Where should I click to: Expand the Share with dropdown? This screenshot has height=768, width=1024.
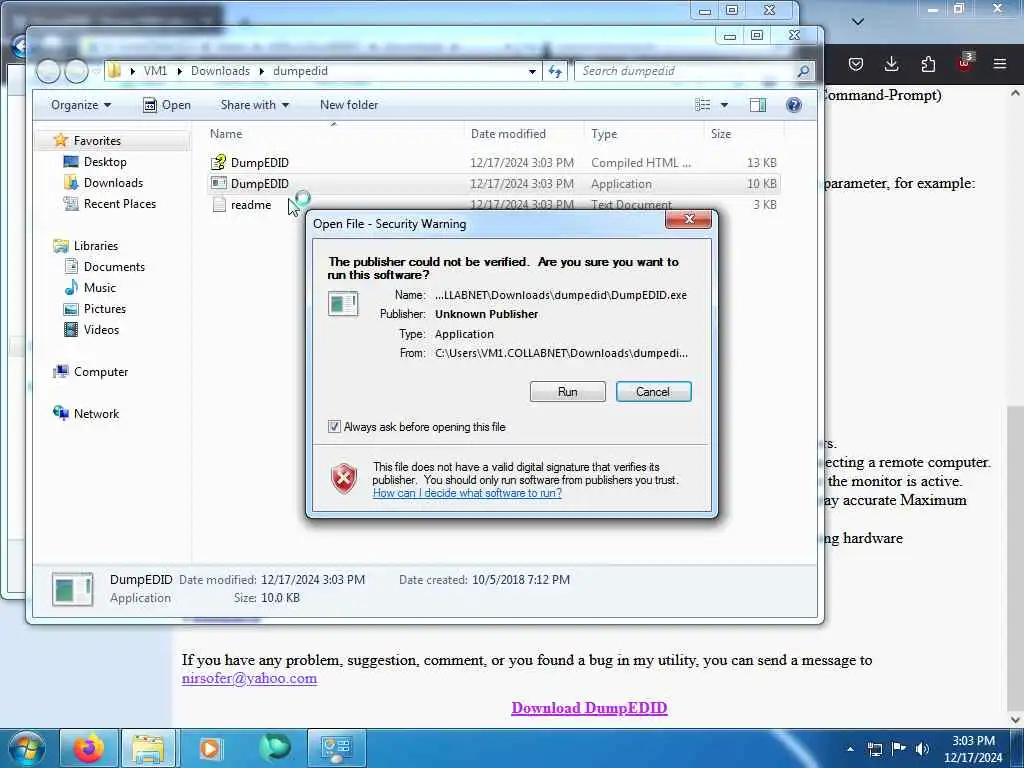tap(255, 105)
